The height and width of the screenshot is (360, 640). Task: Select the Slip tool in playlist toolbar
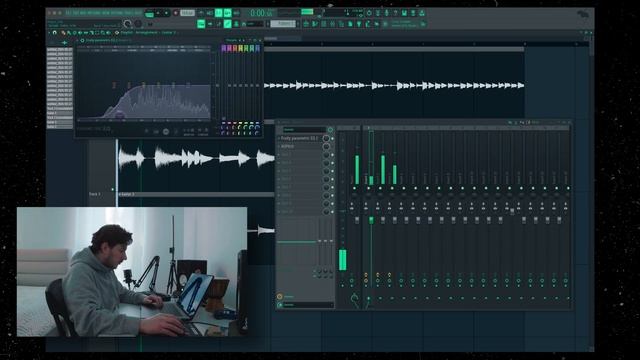tap(86, 33)
